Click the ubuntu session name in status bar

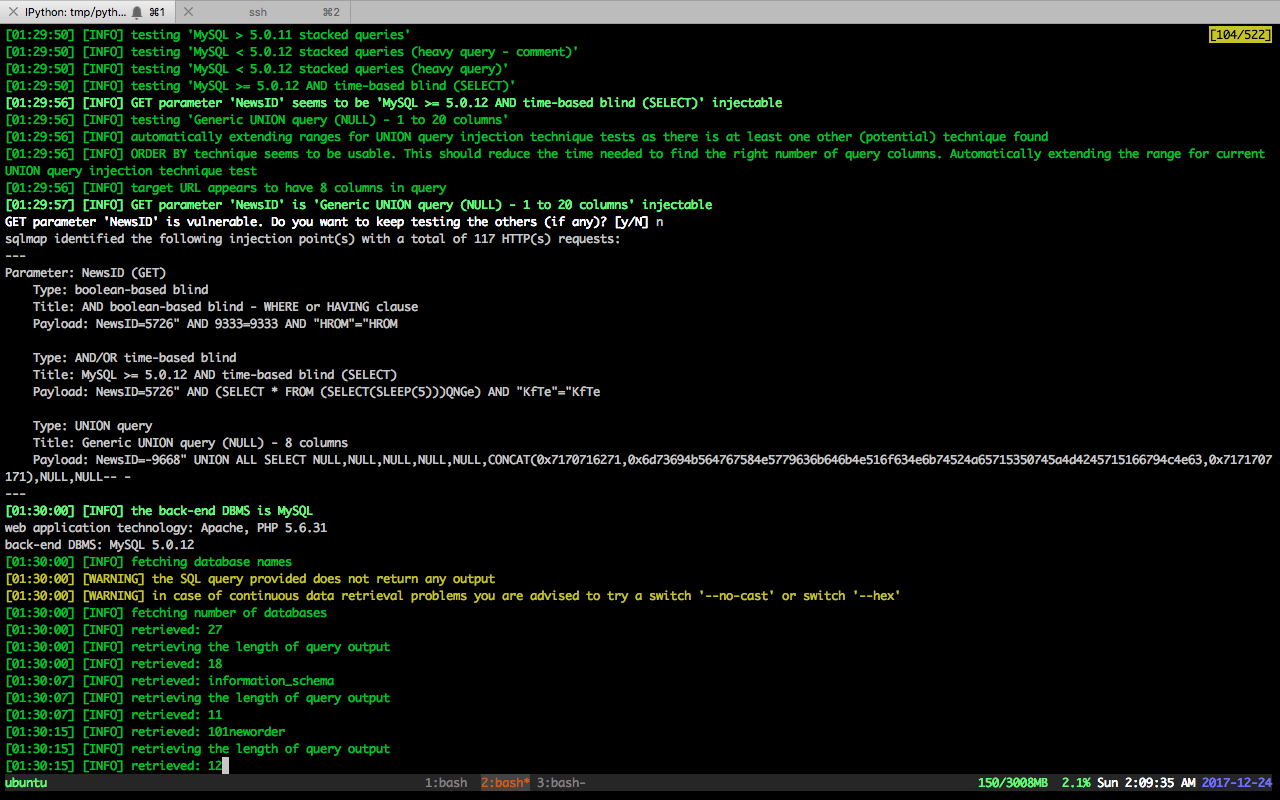26,783
